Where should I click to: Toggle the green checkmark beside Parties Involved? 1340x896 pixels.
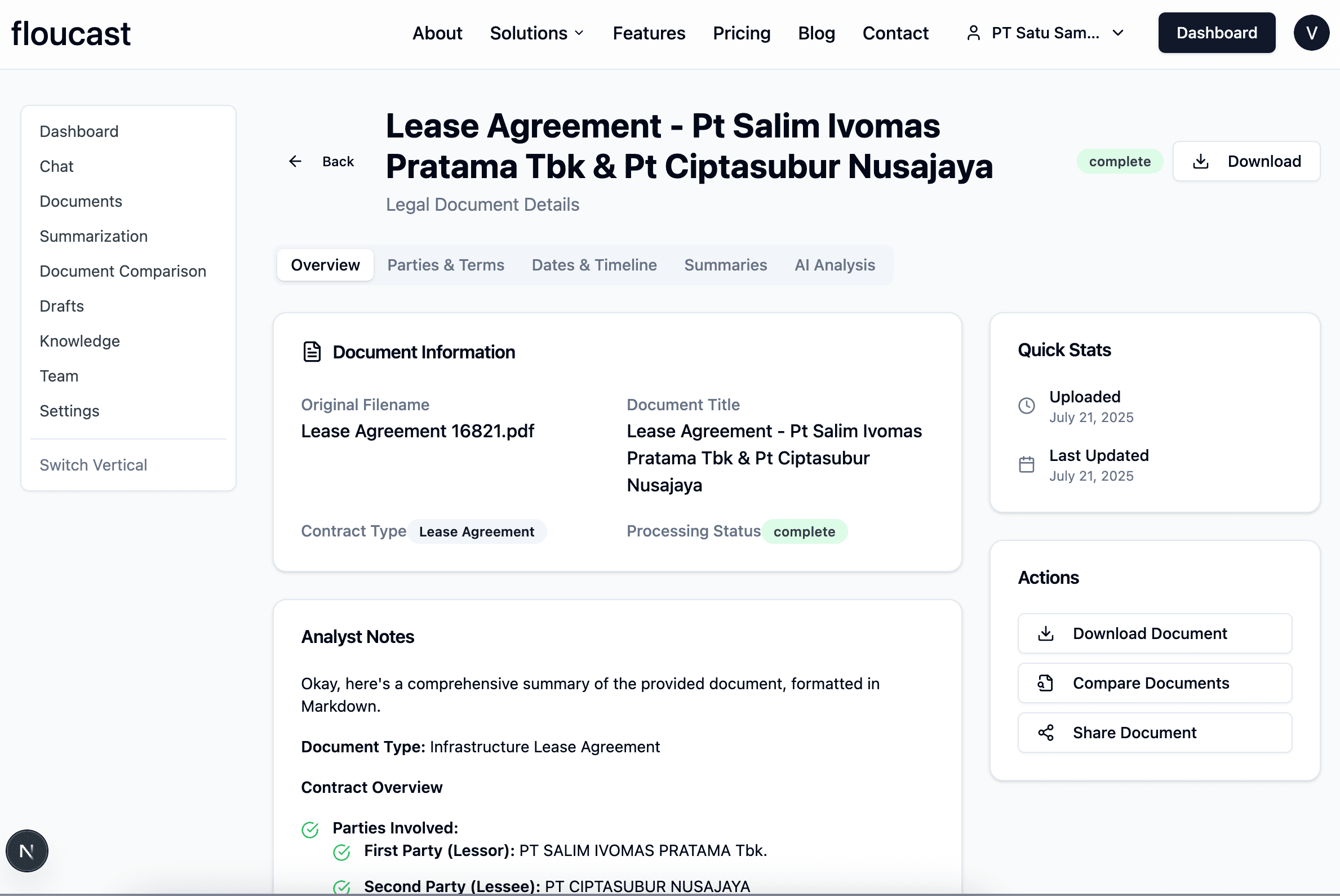click(x=310, y=830)
